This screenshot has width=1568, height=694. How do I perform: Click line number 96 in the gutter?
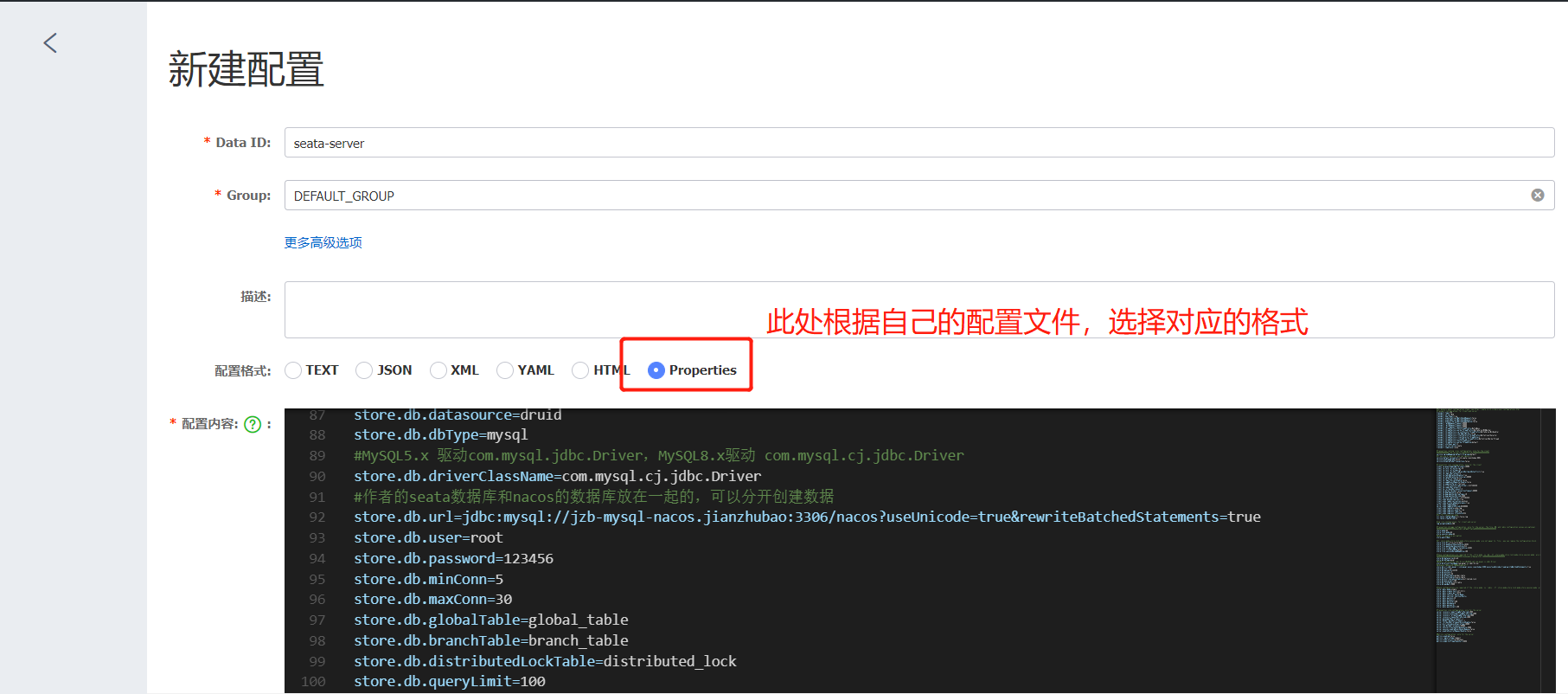[x=317, y=600]
